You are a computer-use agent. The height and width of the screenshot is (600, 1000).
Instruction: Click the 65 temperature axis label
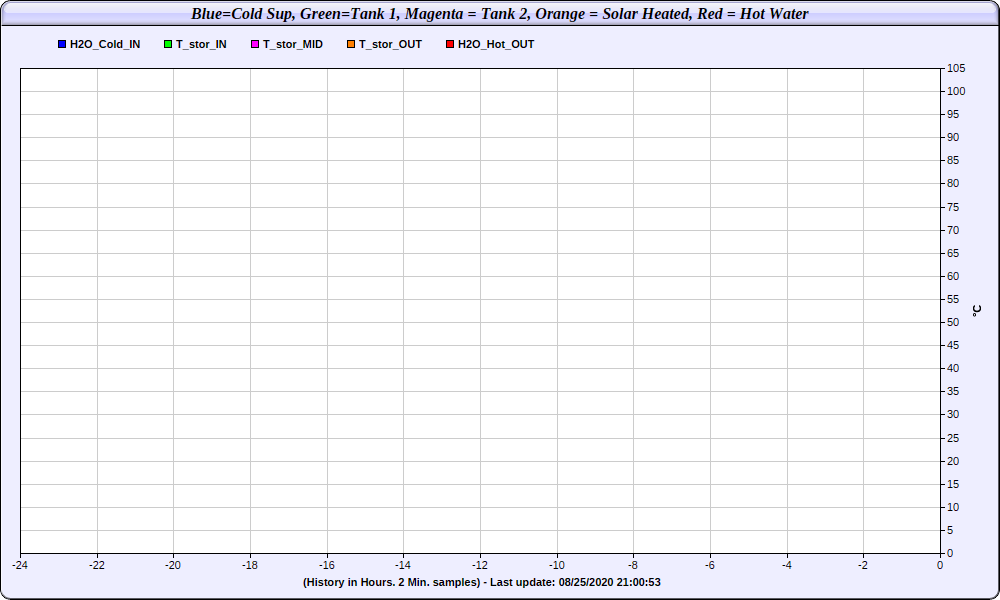pos(953,253)
